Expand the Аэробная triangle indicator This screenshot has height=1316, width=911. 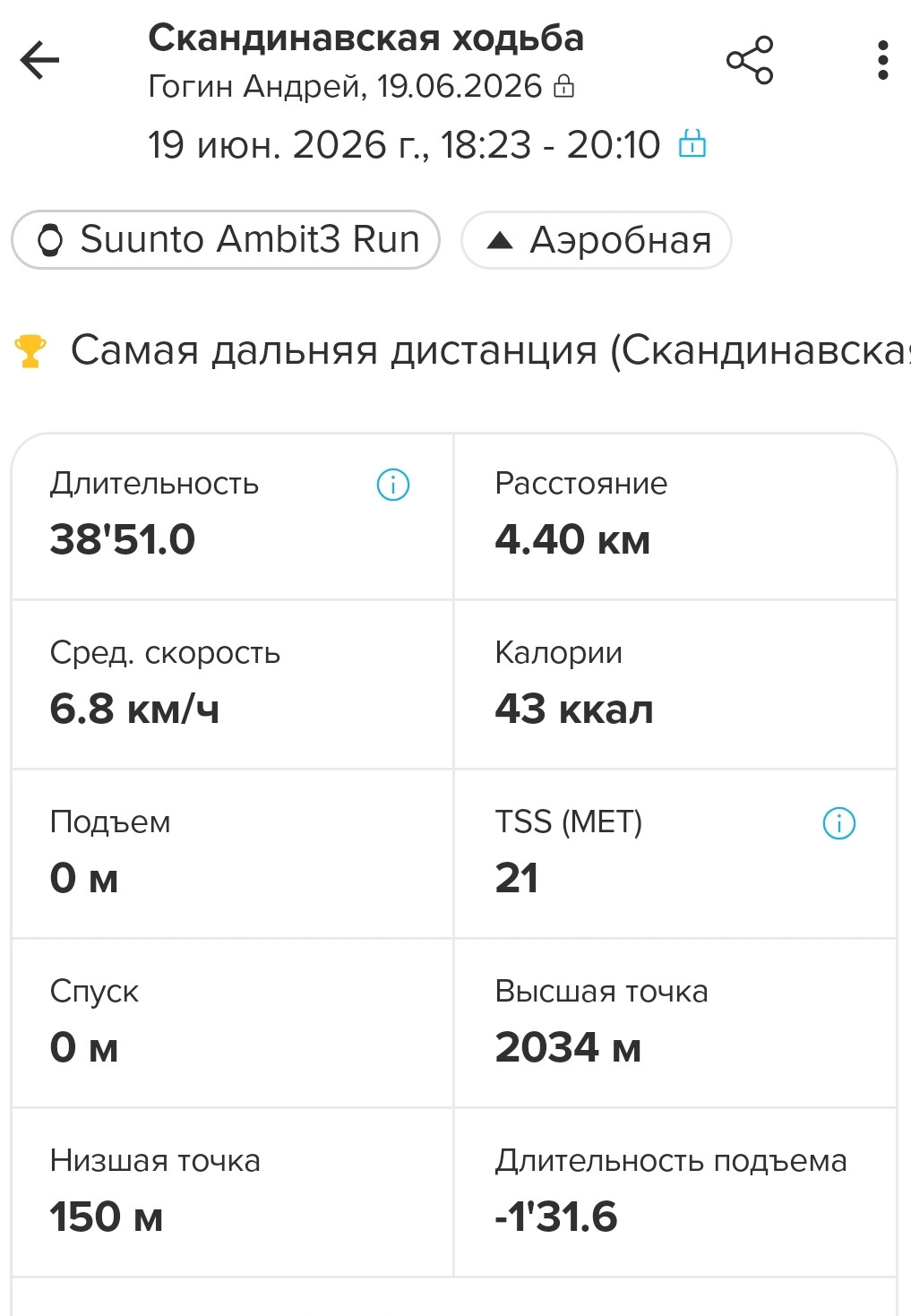pyautogui.click(x=499, y=240)
